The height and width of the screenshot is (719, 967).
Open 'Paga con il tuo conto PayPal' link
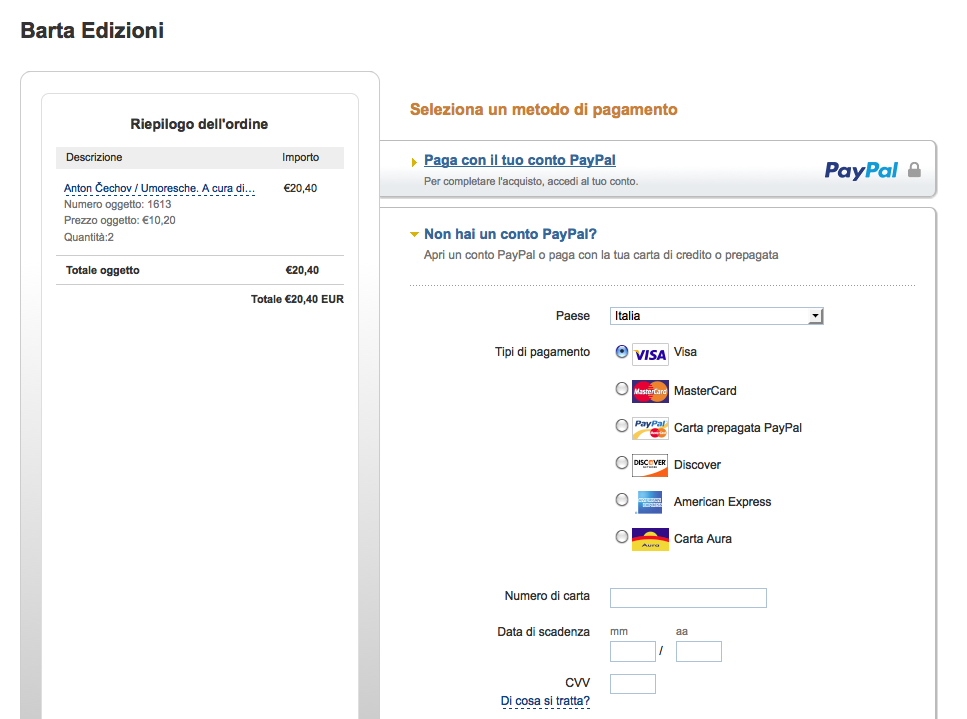(x=520, y=160)
